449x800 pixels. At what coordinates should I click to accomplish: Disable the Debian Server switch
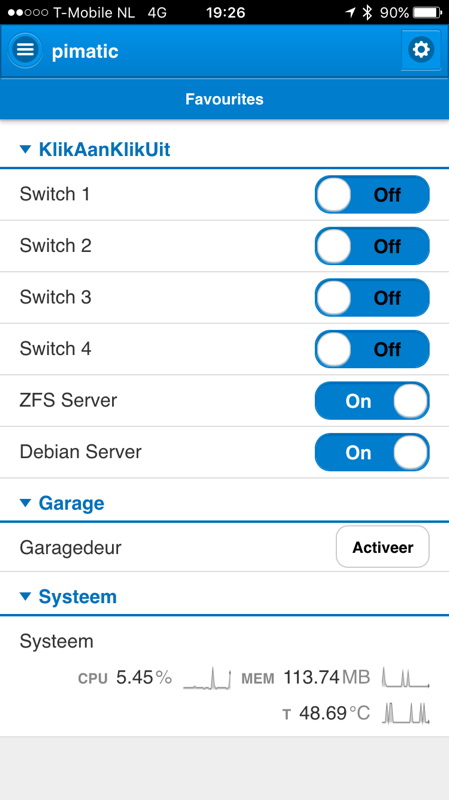pos(372,452)
